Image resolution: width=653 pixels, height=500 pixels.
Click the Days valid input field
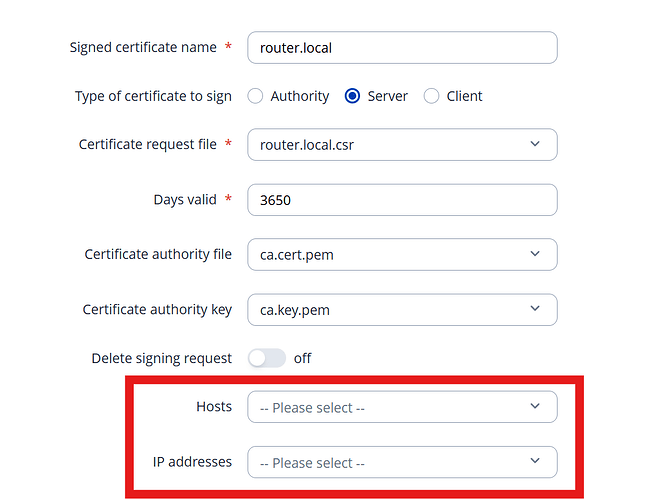401,200
